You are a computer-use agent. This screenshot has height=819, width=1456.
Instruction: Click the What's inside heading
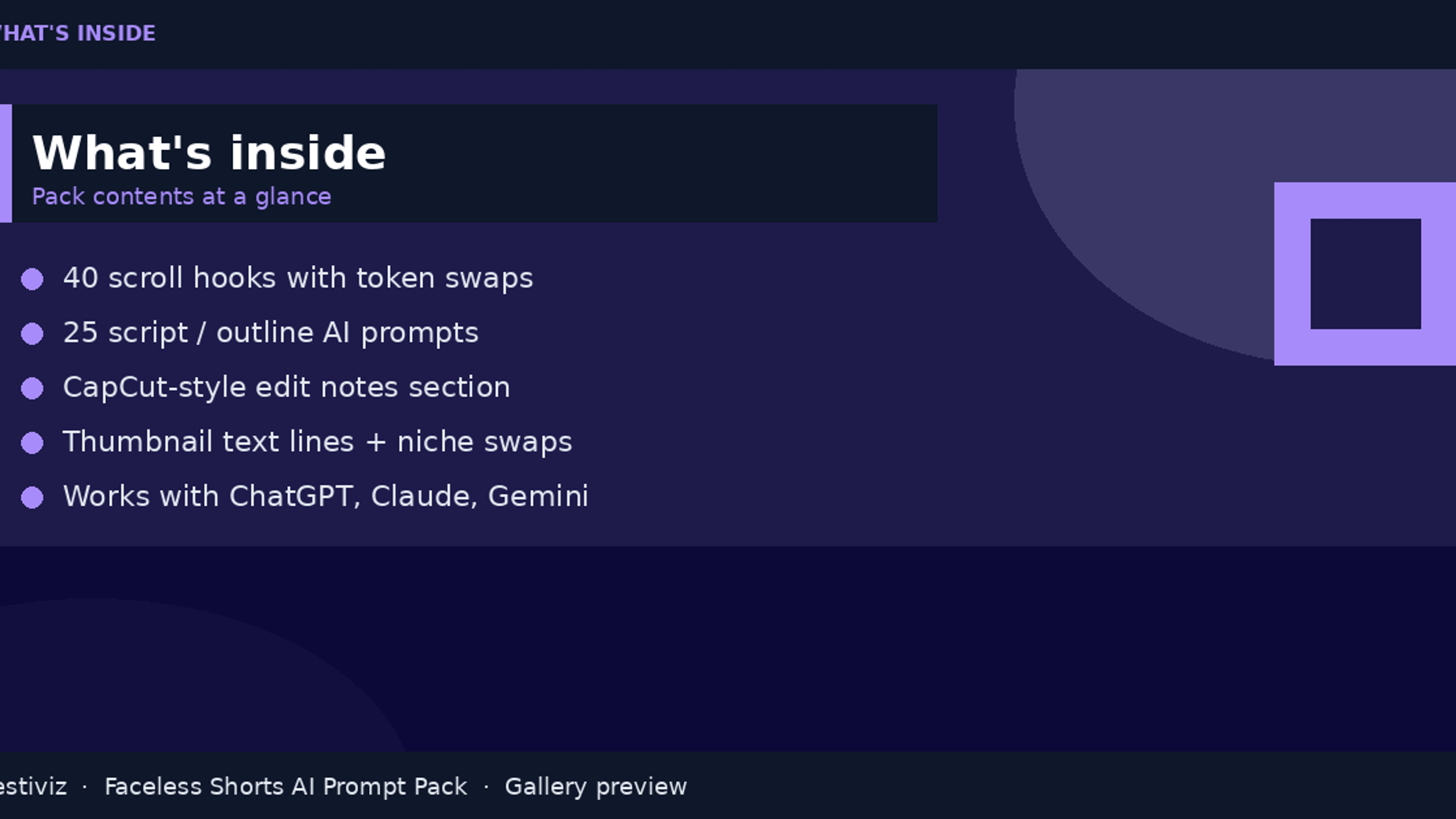[x=209, y=152]
